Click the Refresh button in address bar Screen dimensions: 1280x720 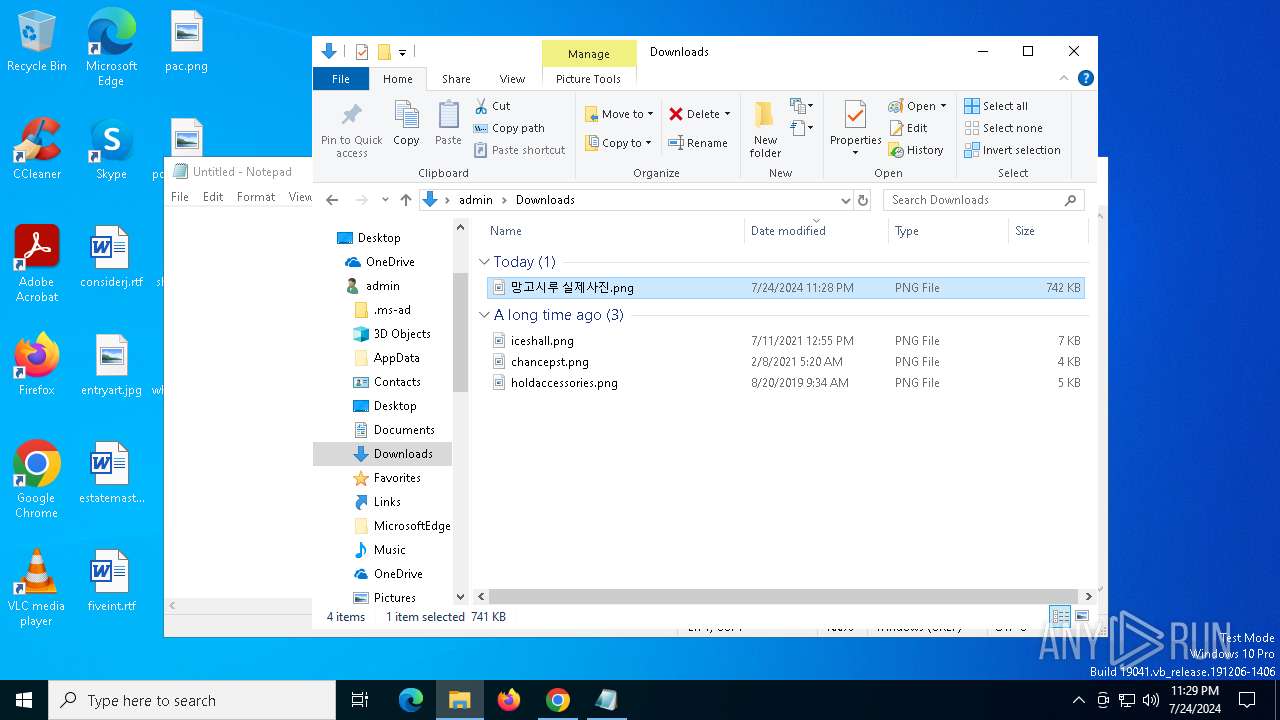pyautogui.click(x=864, y=200)
